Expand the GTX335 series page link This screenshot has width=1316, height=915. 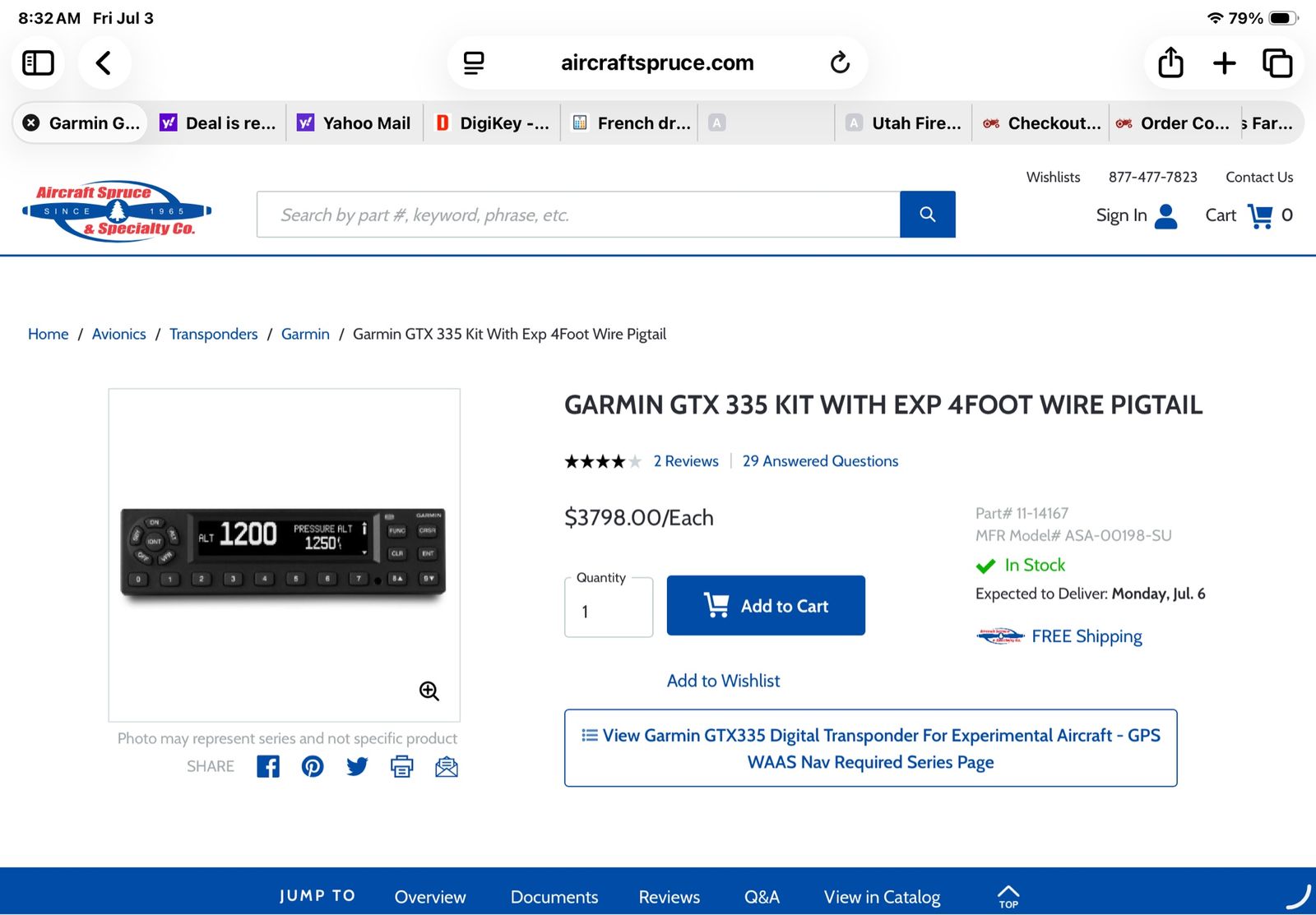click(x=870, y=748)
